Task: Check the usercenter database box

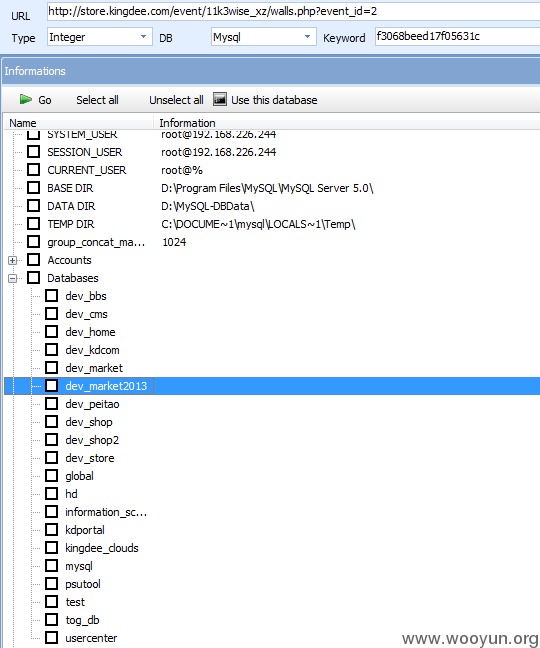Action: 52,638
